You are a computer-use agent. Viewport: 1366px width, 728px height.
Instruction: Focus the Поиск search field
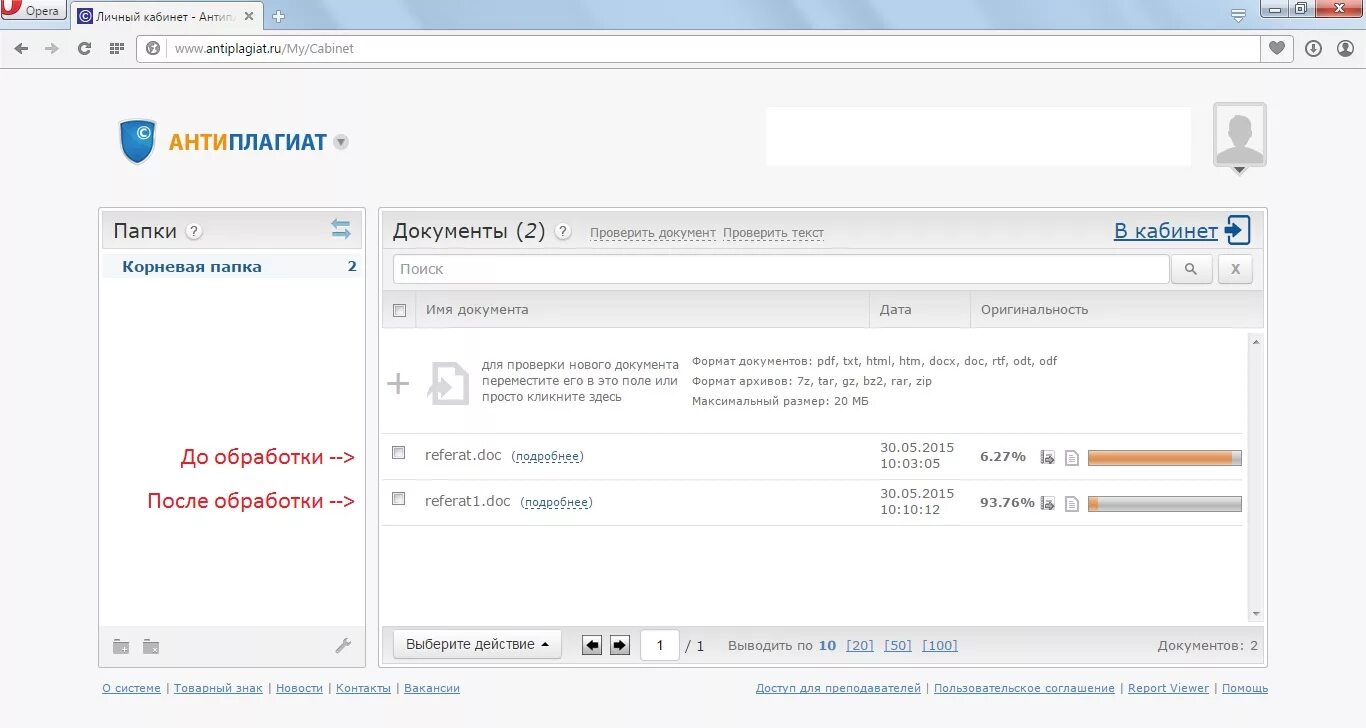[781, 269]
